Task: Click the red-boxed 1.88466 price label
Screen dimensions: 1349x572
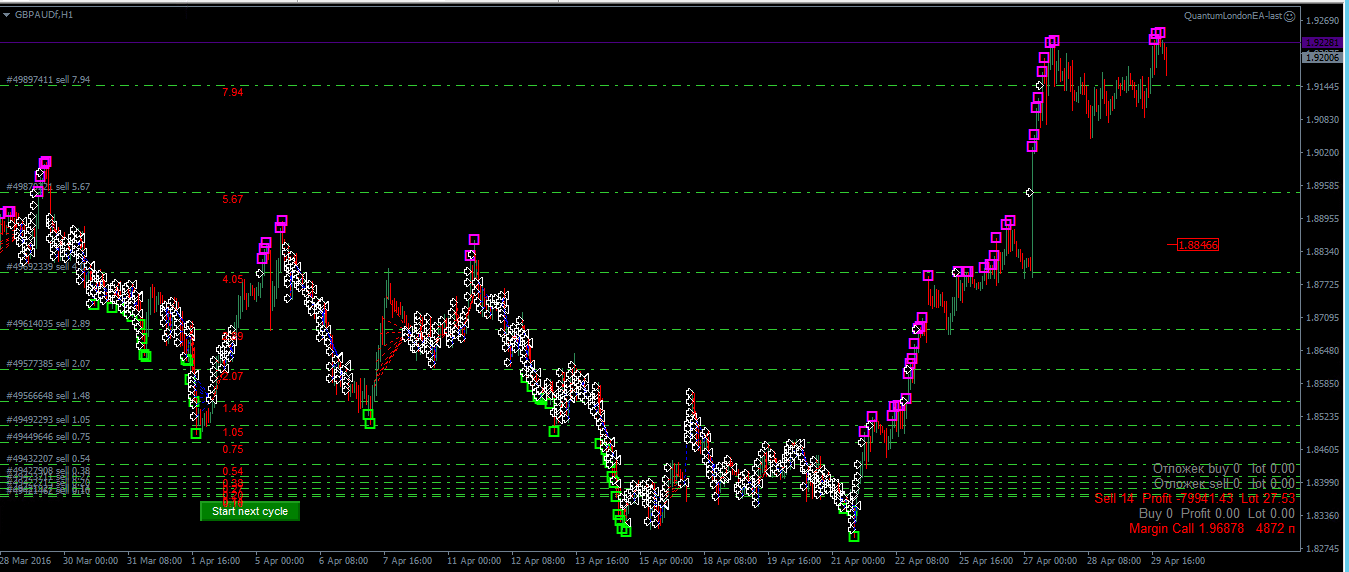Action: [x=1198, y=245]
